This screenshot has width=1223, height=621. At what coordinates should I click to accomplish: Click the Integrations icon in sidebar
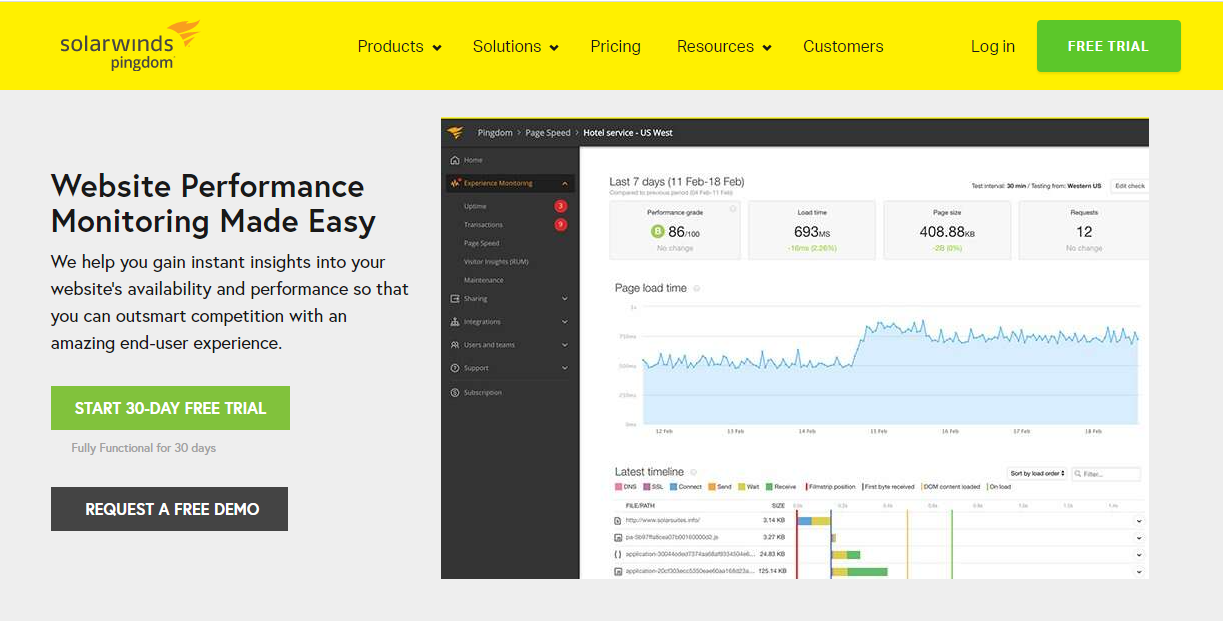[455, 322]
